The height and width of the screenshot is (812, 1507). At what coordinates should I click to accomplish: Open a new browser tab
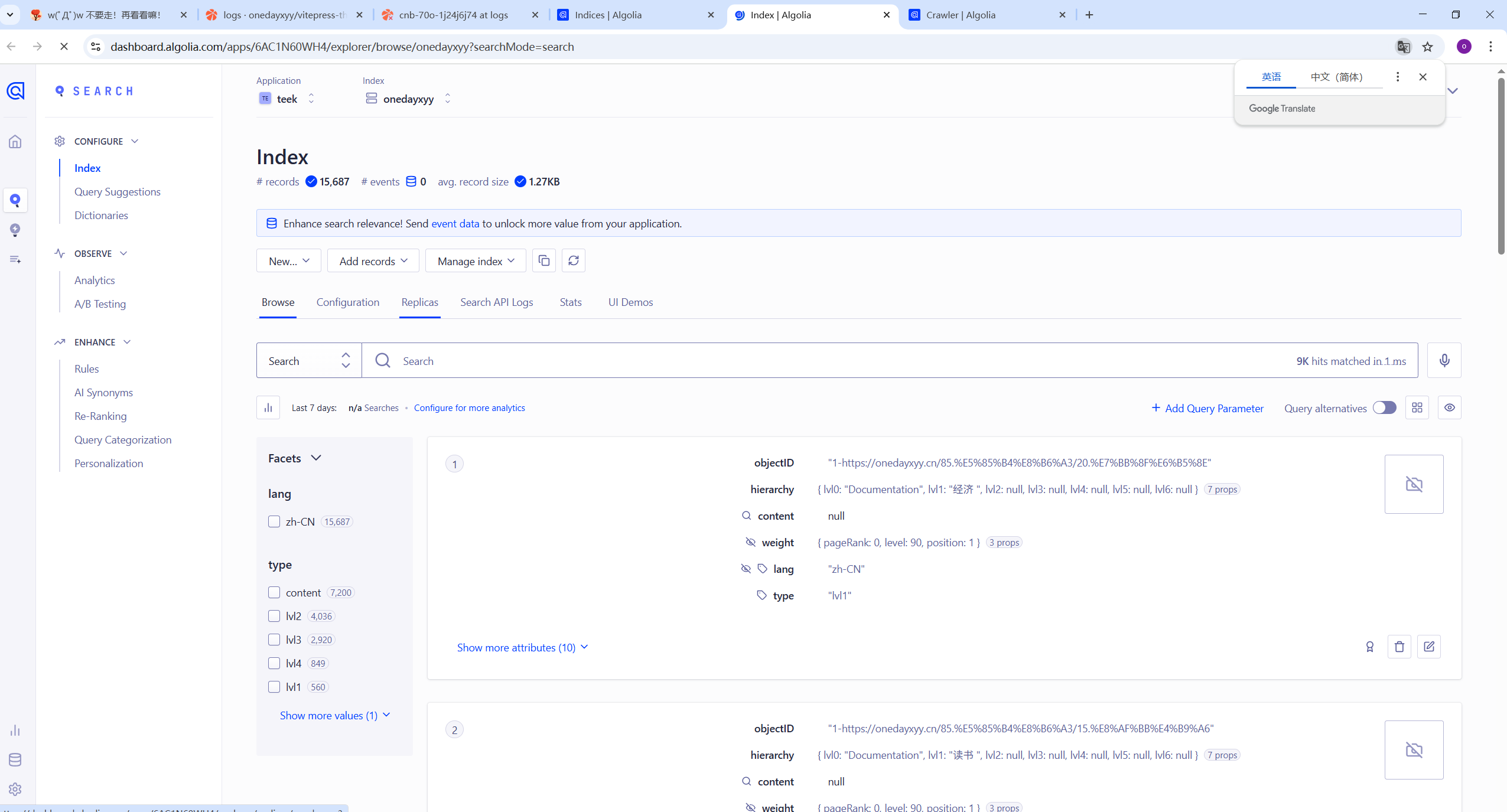tap(1089, 15)
